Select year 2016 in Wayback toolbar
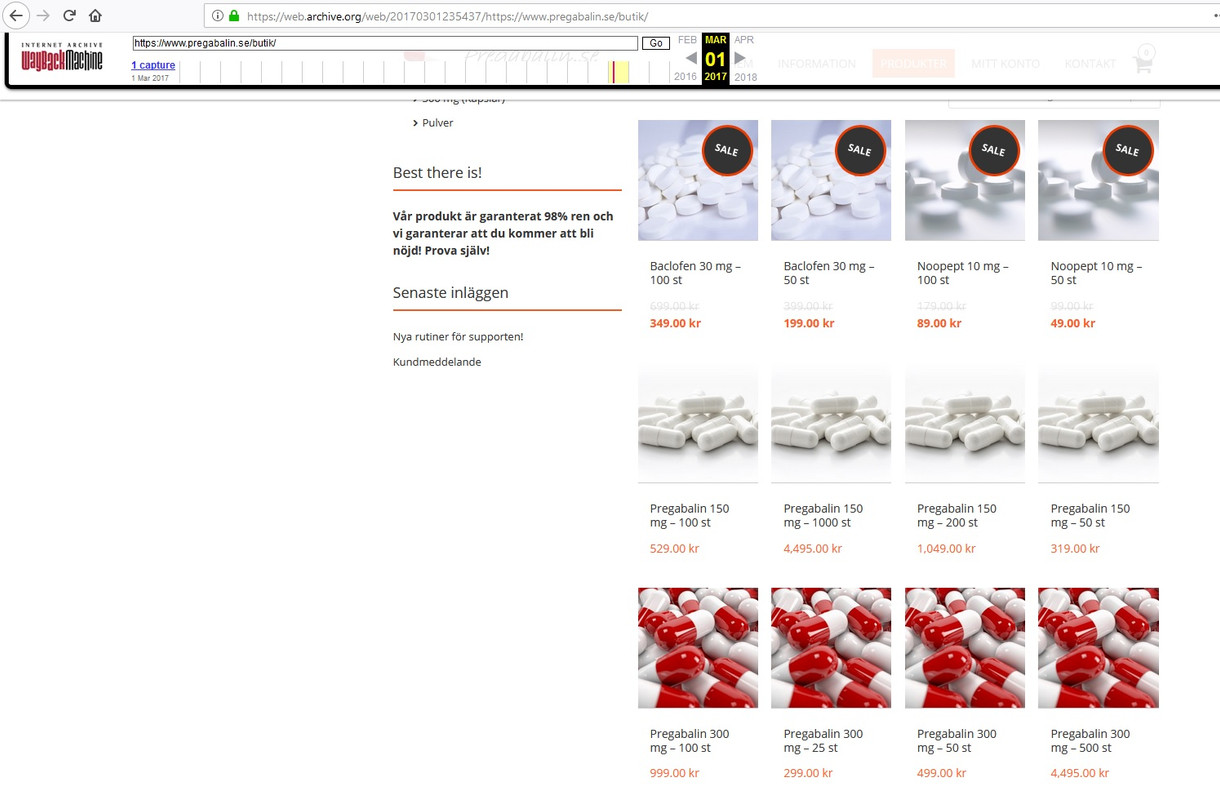Image resolution: width=1220 pixels, height=800 pixels. pyautogui.click(x=685, y=77)
